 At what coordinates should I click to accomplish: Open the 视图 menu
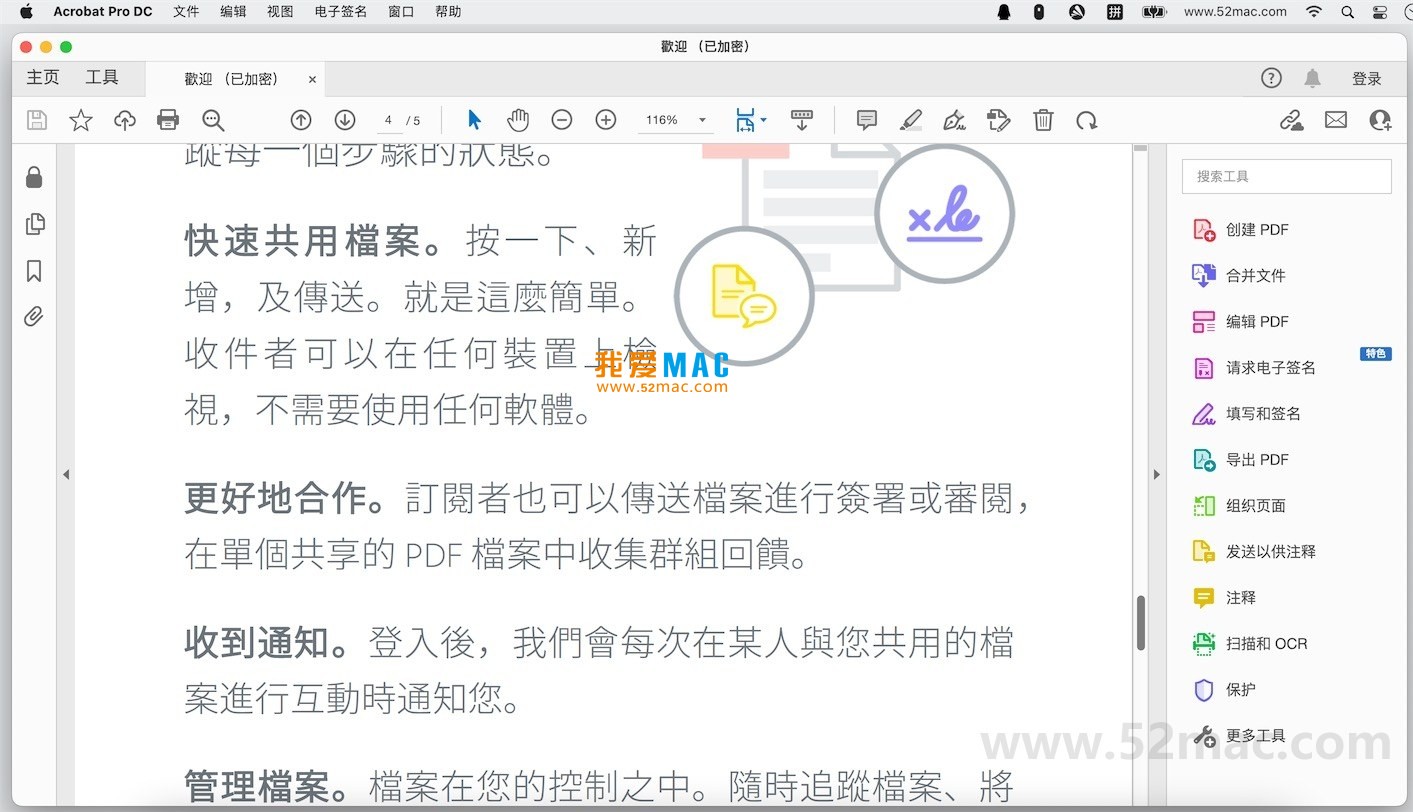tap(280, 12)
